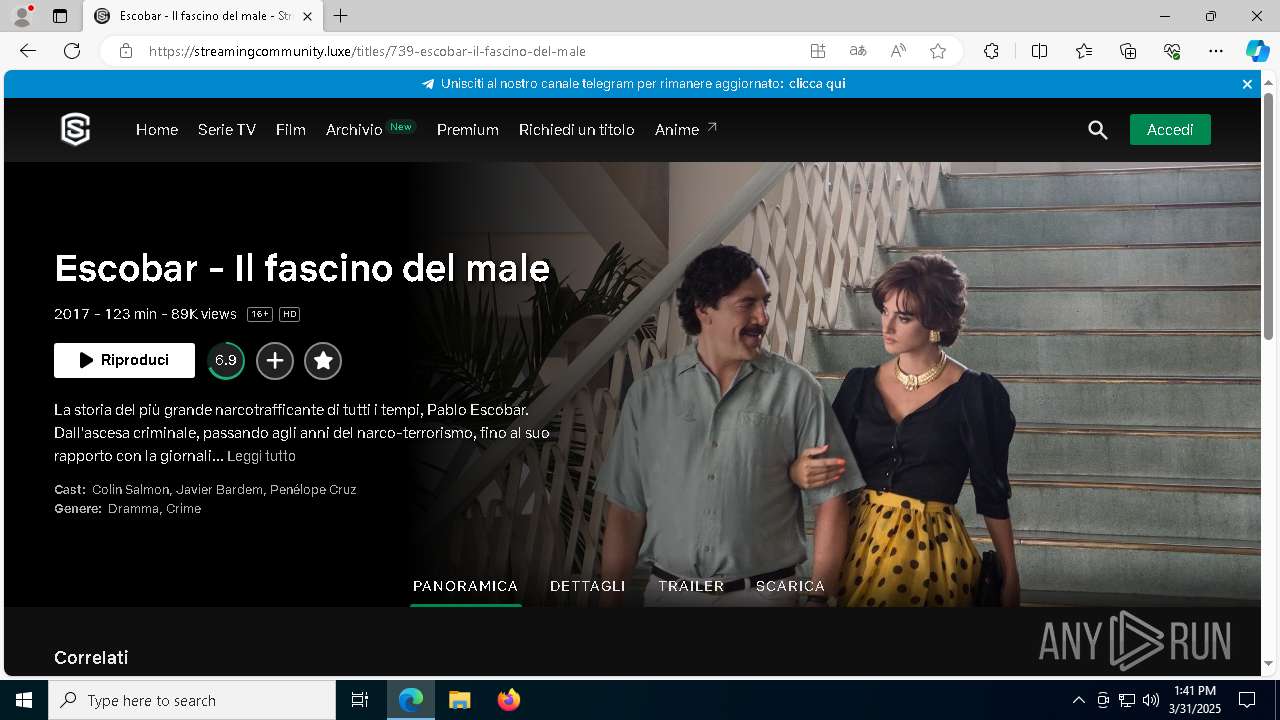The height and width of the screenshot is (720, 1280).
Task: Go to Home in site navigation
Action: pos(157,130)
